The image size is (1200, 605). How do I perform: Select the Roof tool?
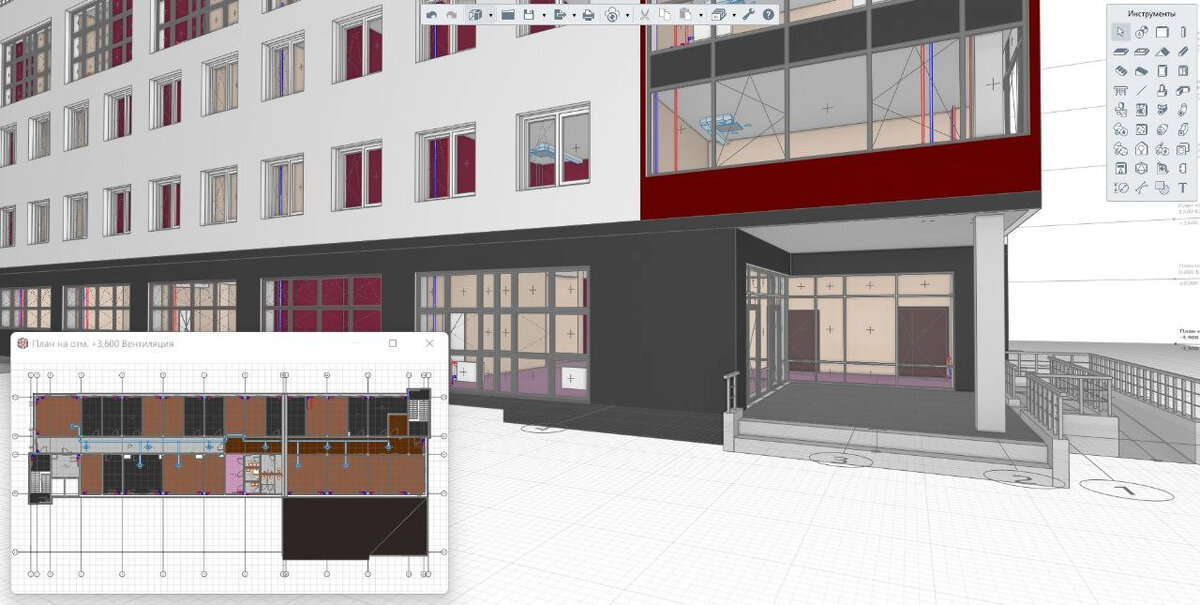pos(1162,51)
